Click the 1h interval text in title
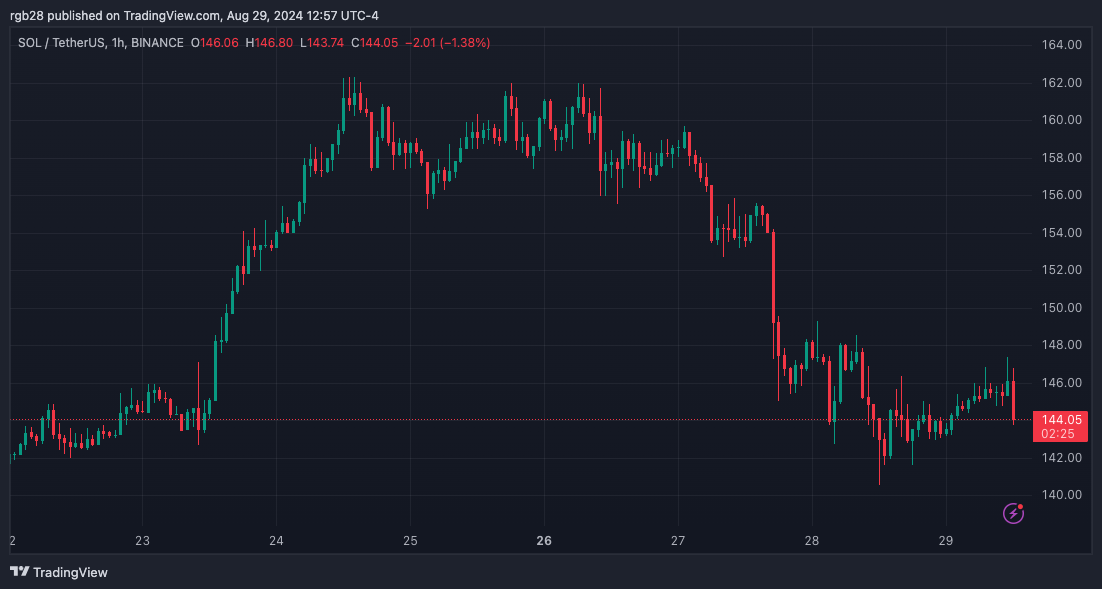 [117, 43]
